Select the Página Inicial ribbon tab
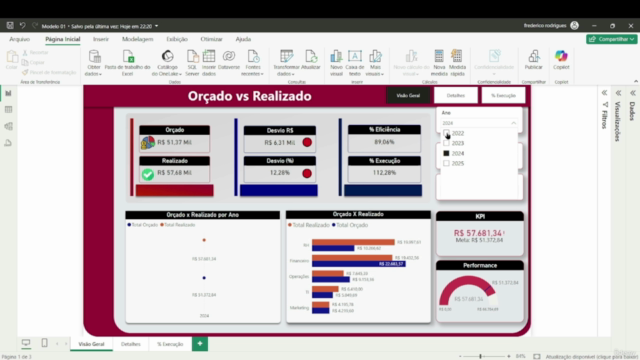The width and height of the screenshot is (640, 360). [x=62, y=39]
